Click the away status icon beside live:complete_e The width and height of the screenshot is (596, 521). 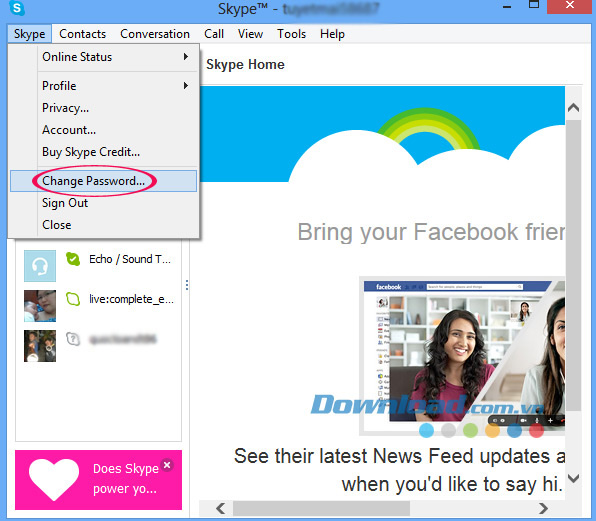click(73, 299)
